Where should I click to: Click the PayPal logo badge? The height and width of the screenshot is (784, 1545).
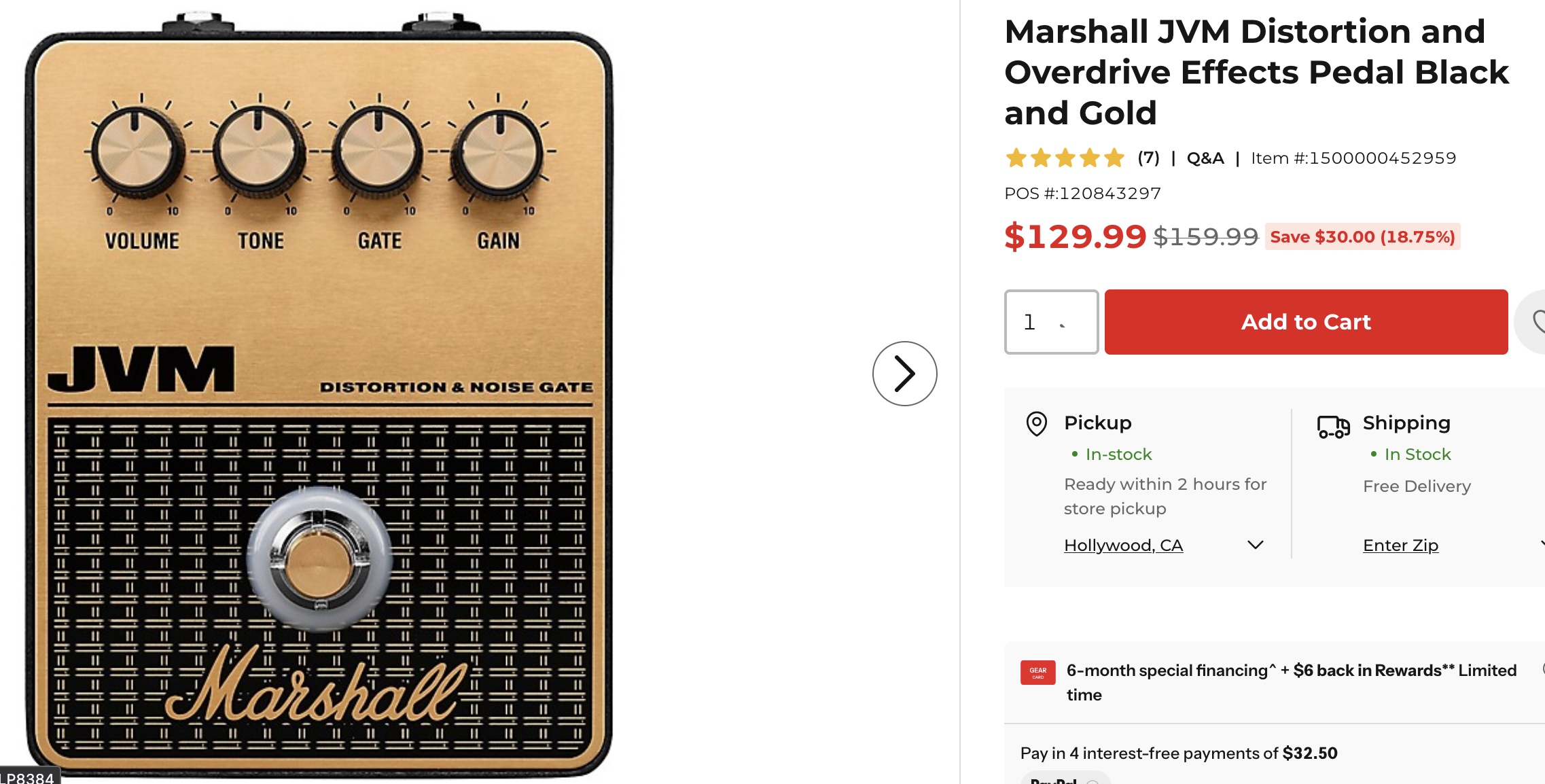1064,779
